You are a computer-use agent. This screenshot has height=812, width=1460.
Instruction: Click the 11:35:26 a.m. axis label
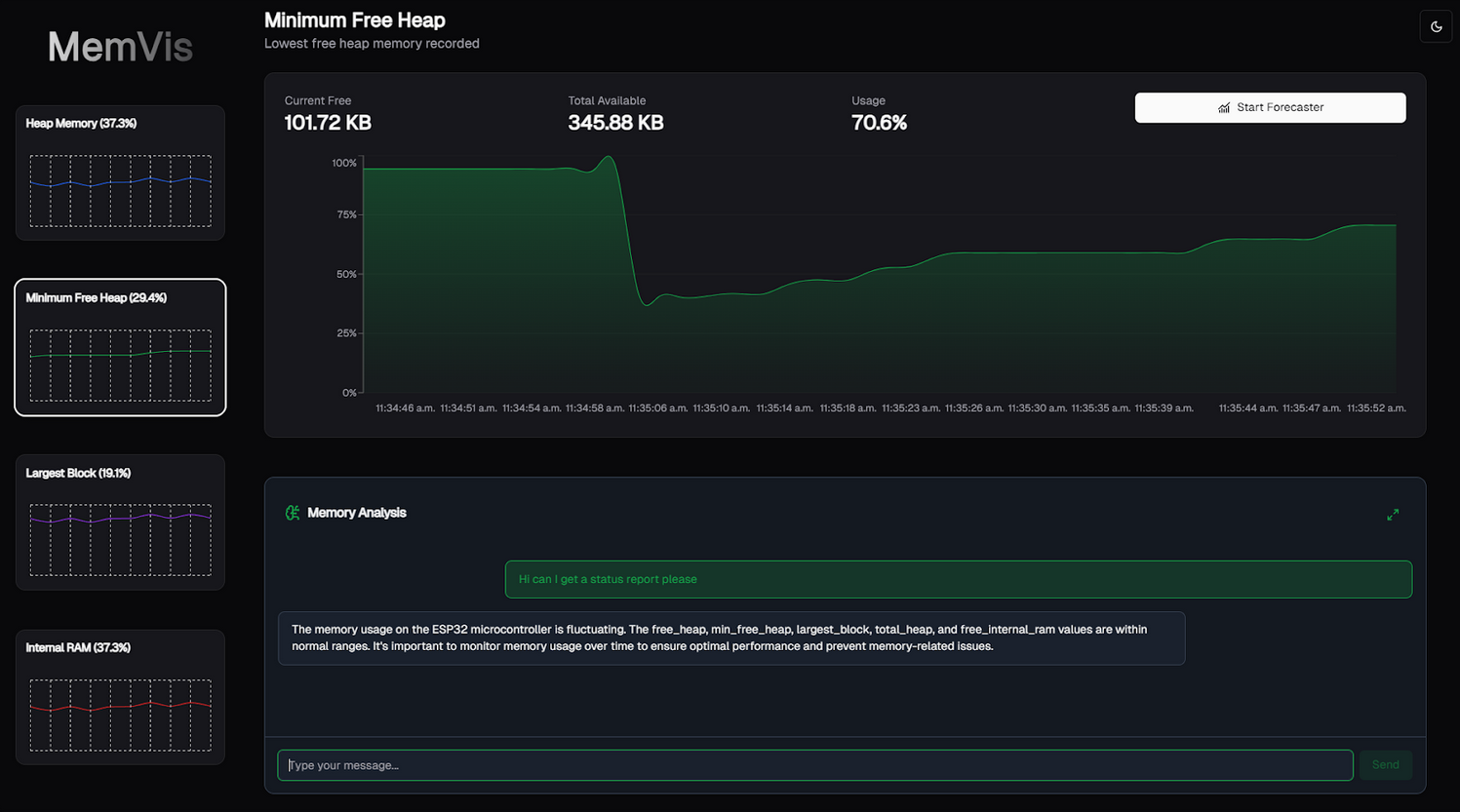point(974,408)
